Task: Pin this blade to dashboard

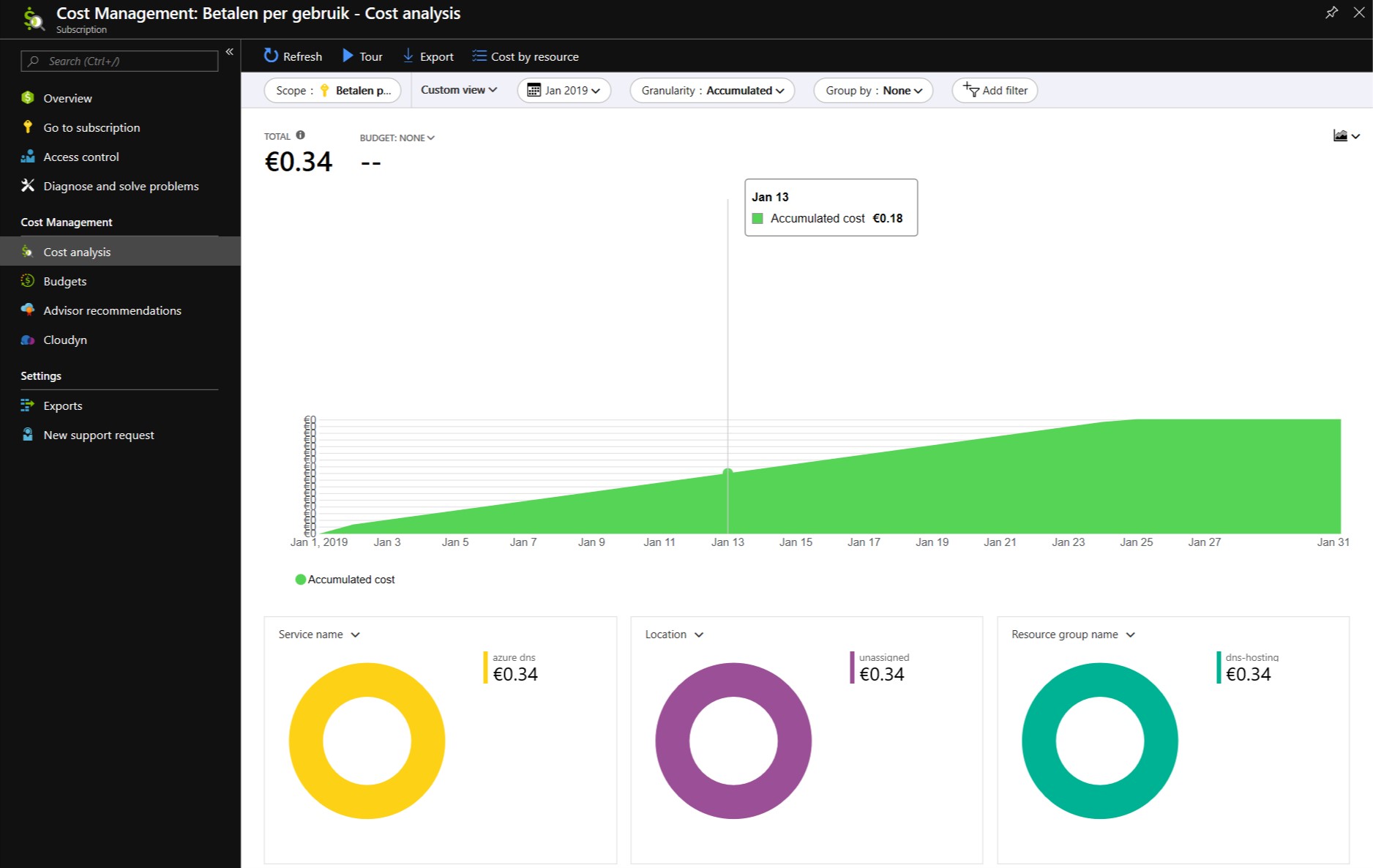Action: [1331, 12]
